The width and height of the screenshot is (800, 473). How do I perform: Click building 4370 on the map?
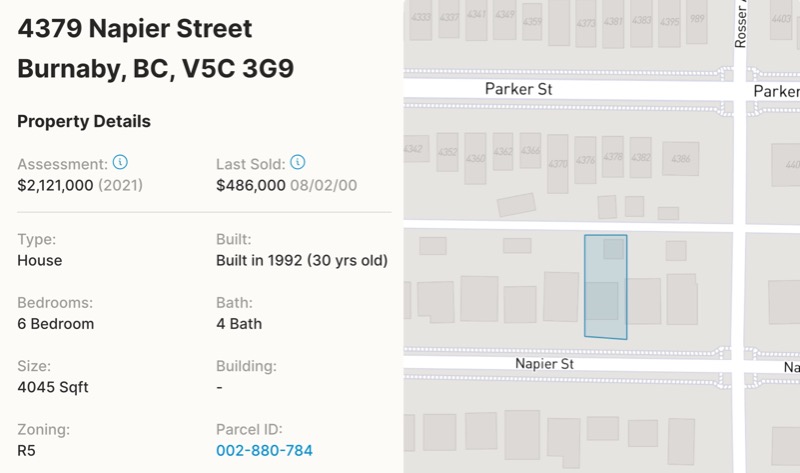point(558,164)
